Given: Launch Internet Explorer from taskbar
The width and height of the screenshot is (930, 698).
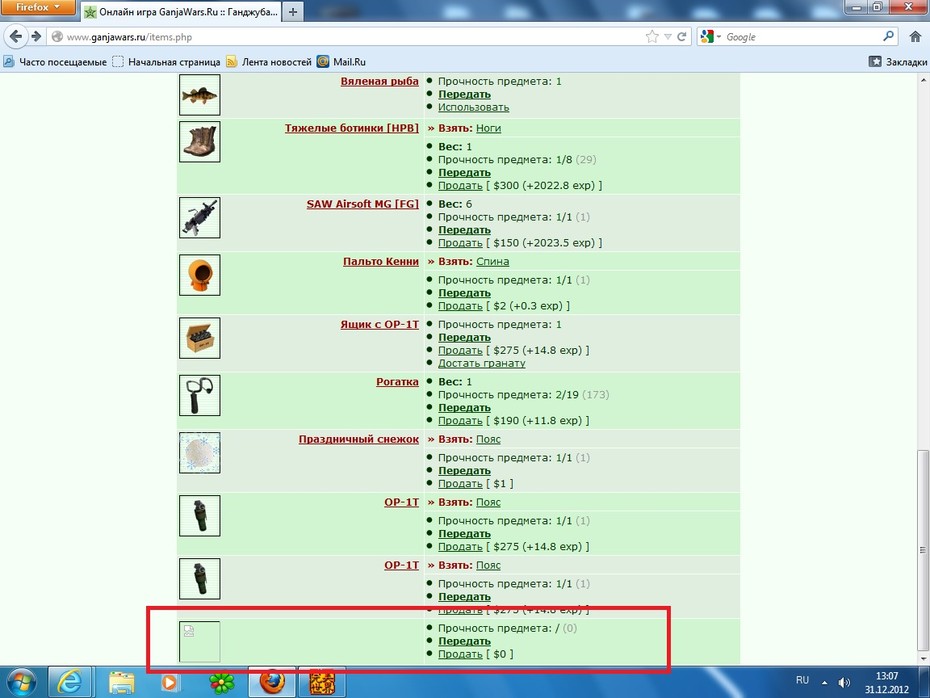Looking at the screenshot, I should coord(69,683).
